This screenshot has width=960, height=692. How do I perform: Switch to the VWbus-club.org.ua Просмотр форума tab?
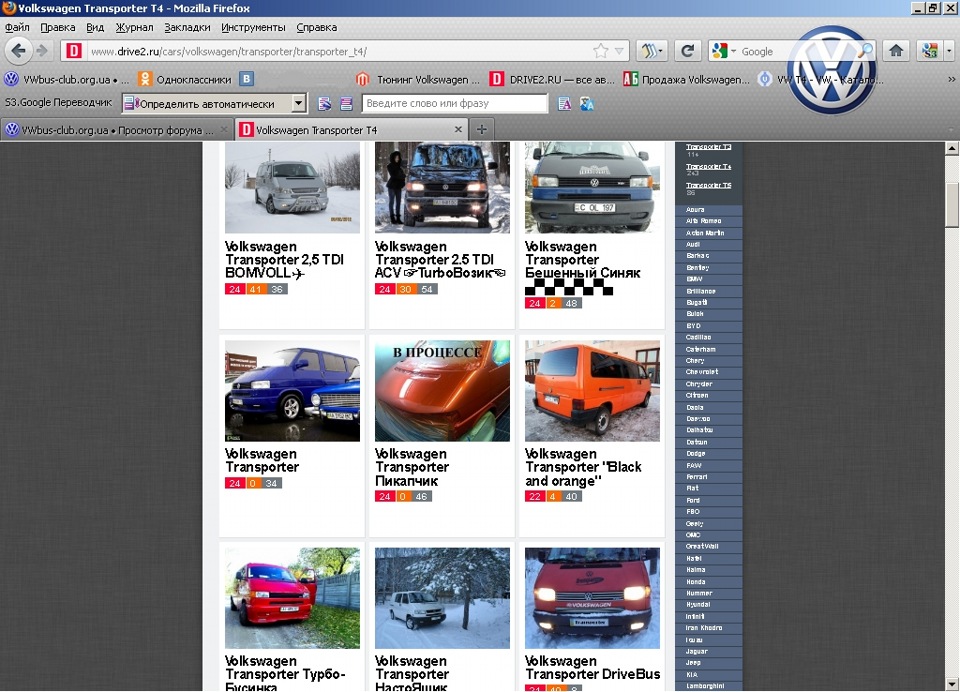(117, 130)
